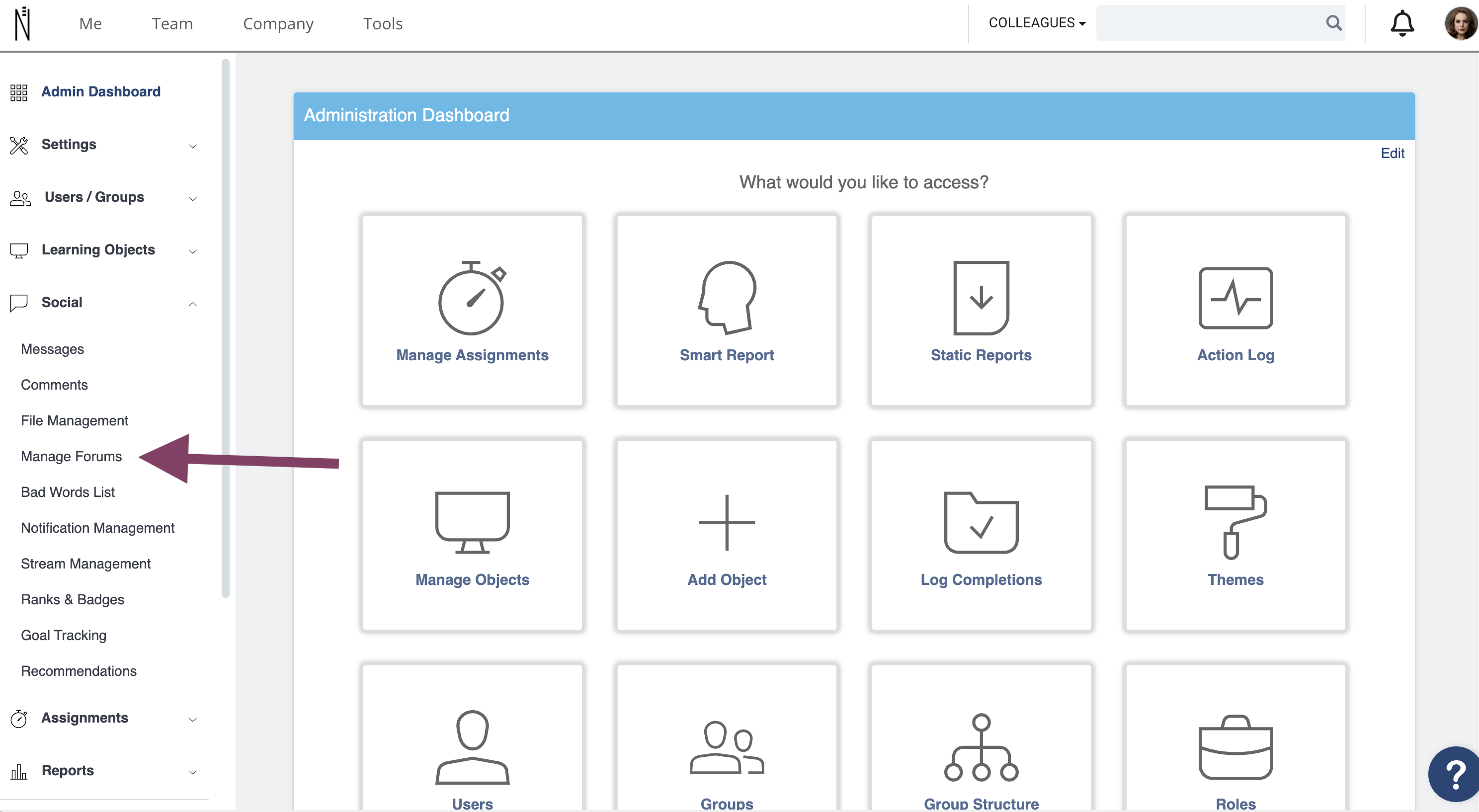Viewport: 1479px width, 812px height.
Task: Open the Groups people tile icon
Action: (727, 747)
